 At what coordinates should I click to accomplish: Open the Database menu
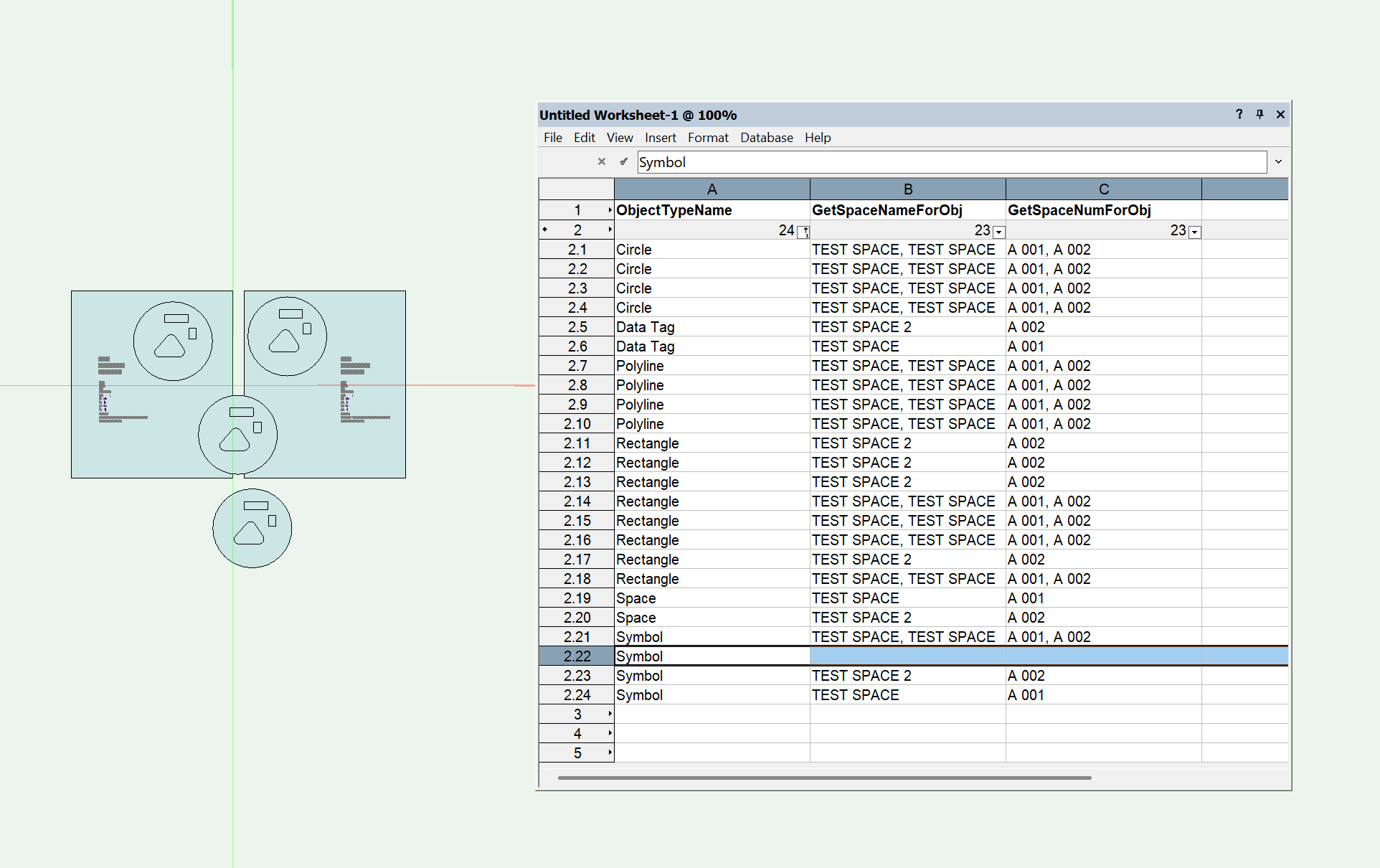point(766,137)
